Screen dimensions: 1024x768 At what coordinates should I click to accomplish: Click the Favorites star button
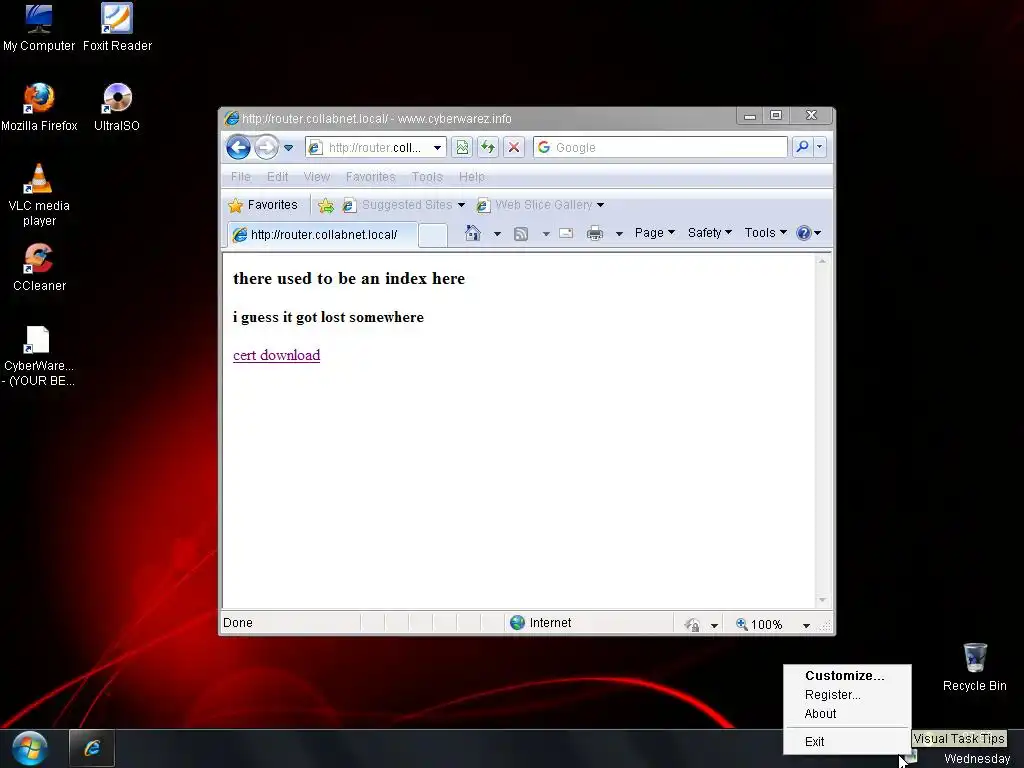click(263, 205)
